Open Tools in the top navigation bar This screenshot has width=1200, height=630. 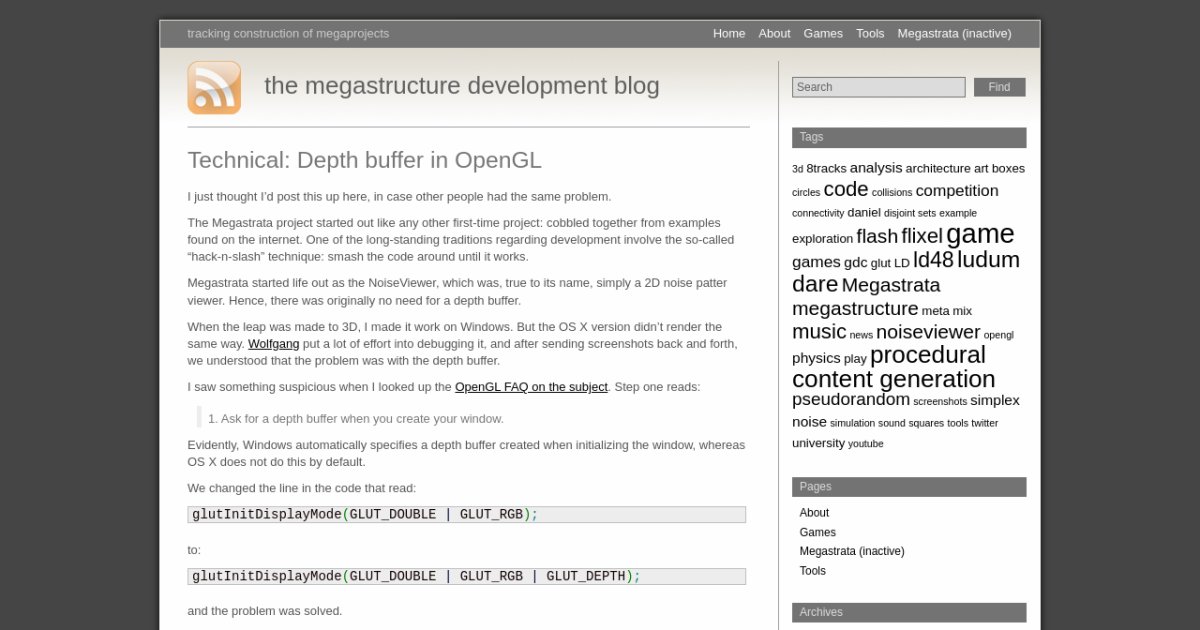point(869,33)
